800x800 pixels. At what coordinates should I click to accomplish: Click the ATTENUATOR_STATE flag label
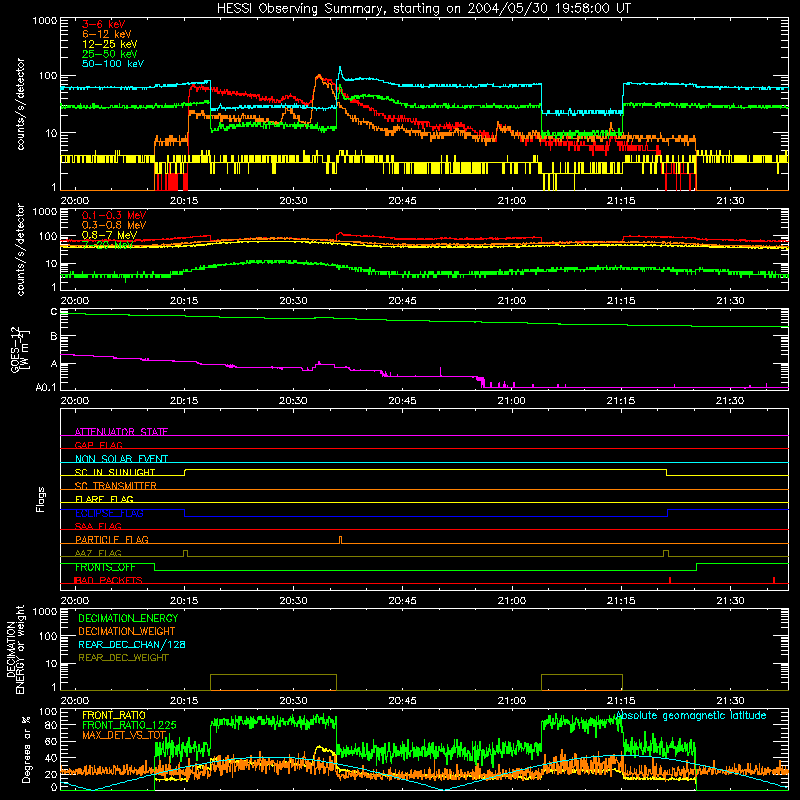pyautogui.click(x=121, y=432)
